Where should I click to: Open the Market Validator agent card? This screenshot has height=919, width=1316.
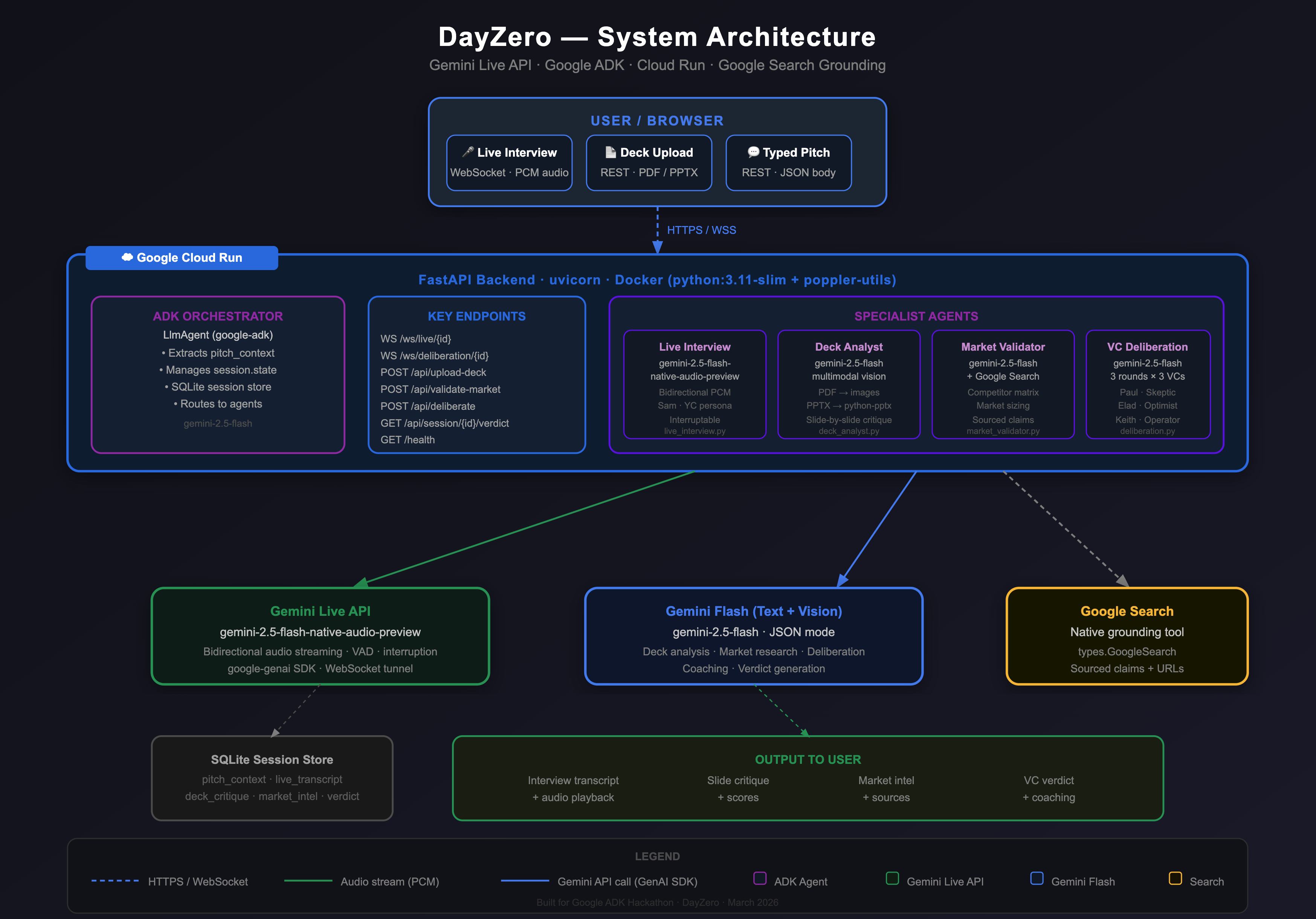pos(1003,384)
